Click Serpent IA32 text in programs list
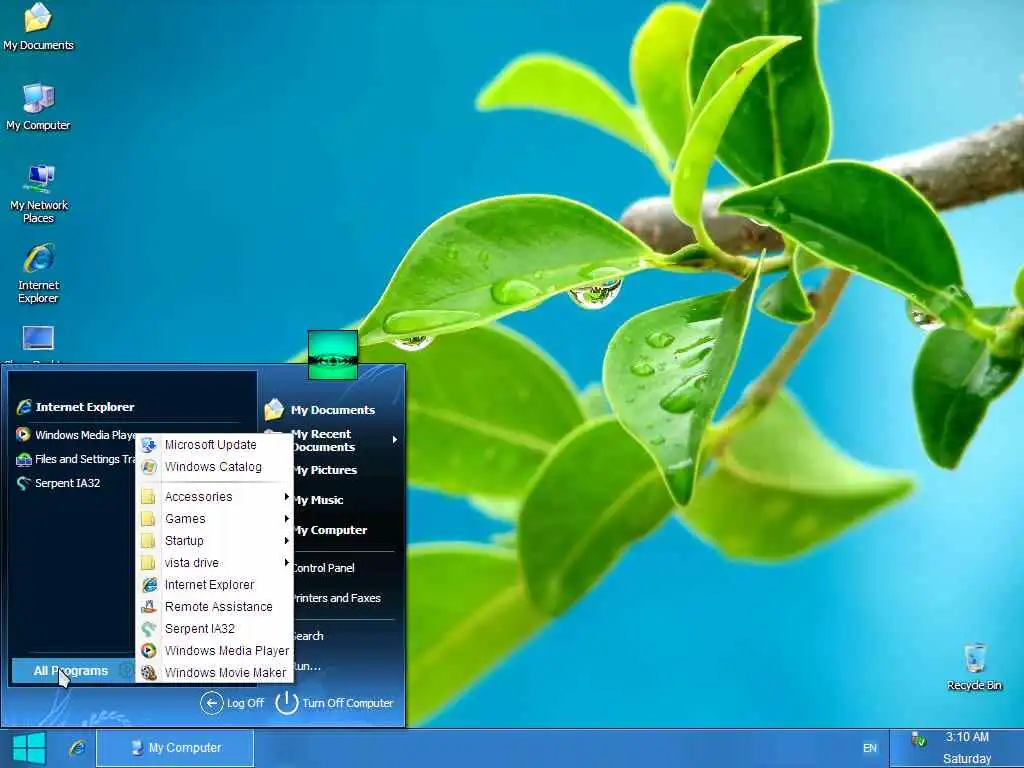 coord(200,629)
